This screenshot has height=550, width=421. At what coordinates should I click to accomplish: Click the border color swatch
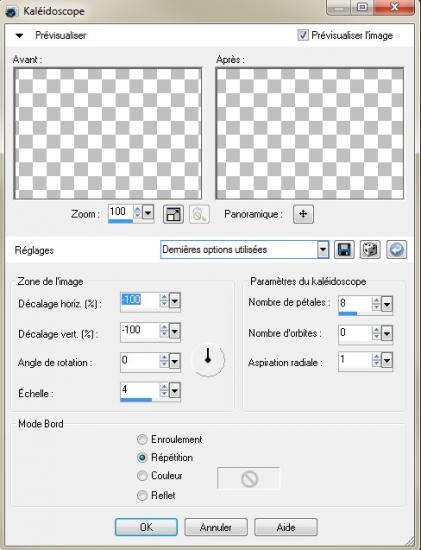(249, 478)
